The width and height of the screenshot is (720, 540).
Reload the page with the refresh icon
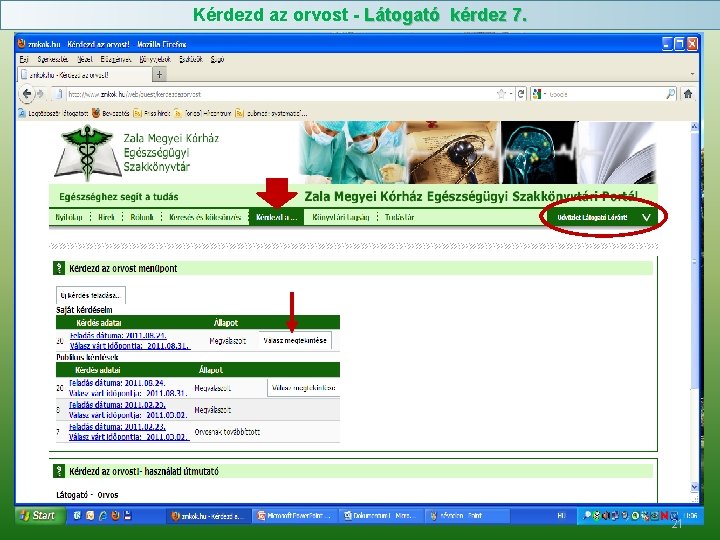[521, 94]
